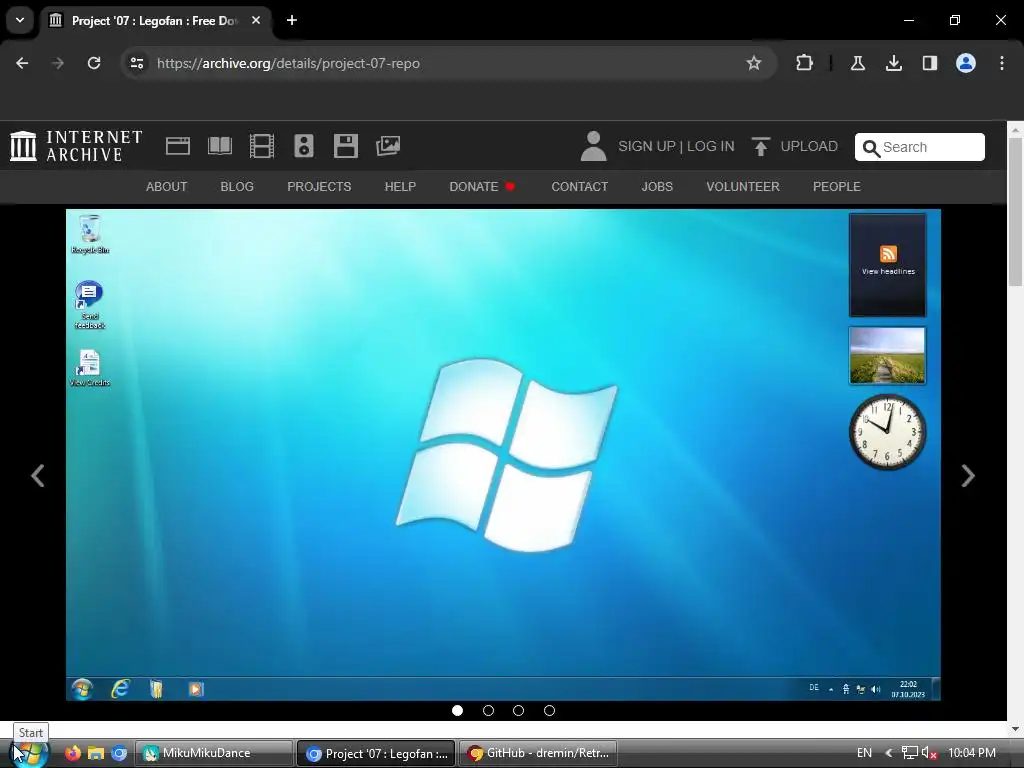Screen dimensions: 1024x768
Task: Click the Windows 7 desktop screenshot image
Action: point(503,455)
